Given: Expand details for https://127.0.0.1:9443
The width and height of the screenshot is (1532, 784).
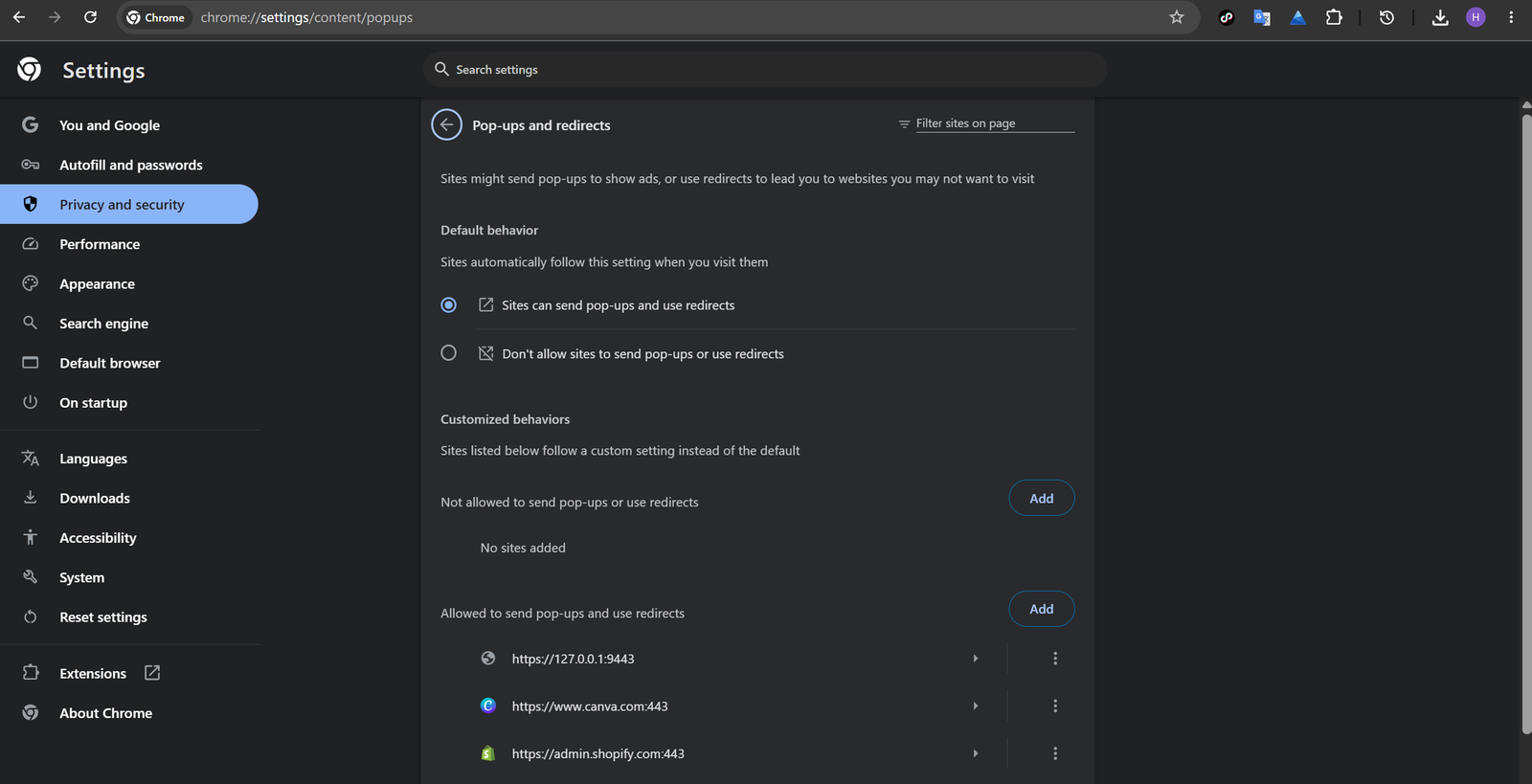Looking at the screenshot, I should (976, 659).
